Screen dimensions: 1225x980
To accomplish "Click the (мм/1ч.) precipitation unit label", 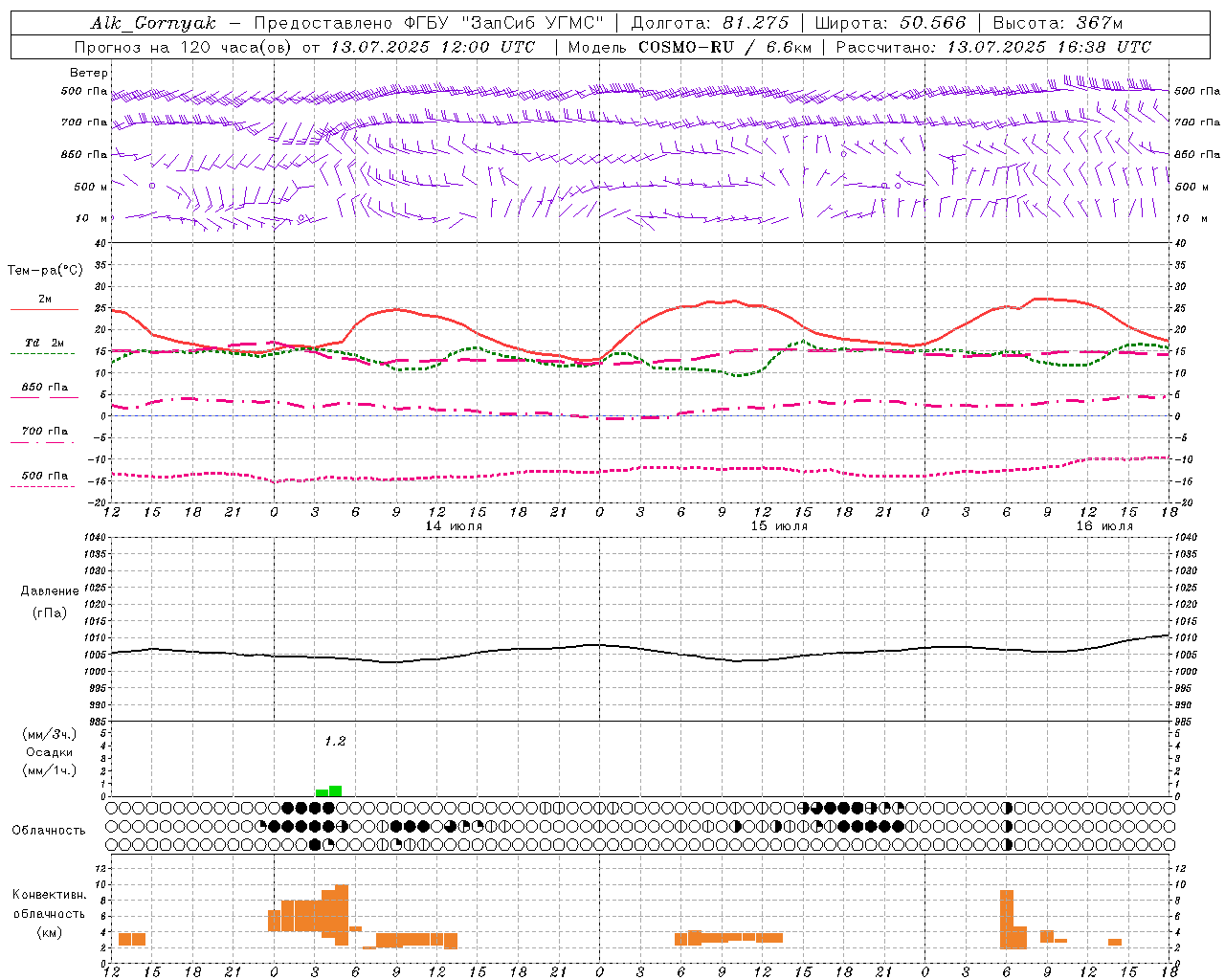I will click(x=50, y=770).
